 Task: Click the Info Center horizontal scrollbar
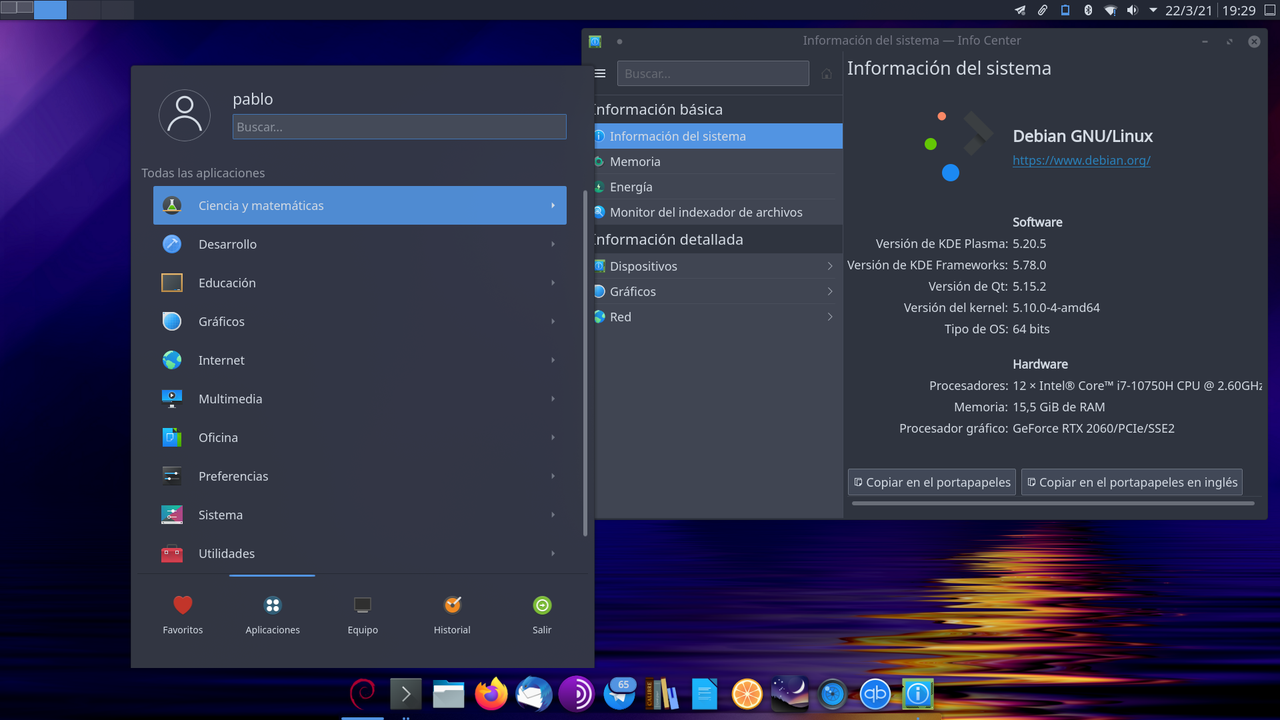point(1053,503)
